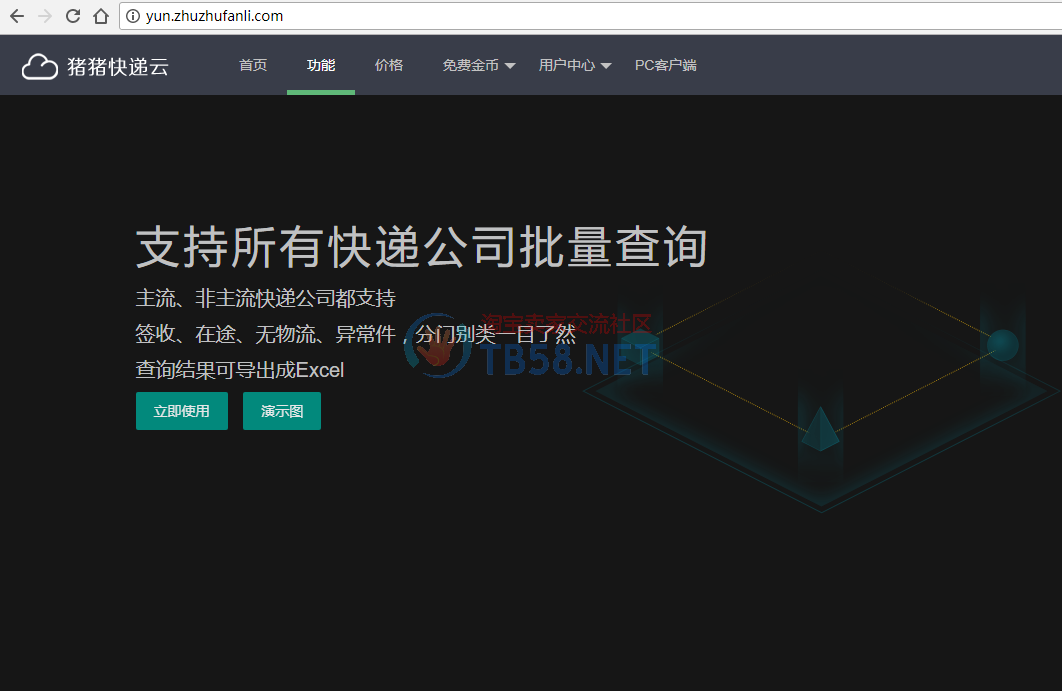Viewport: 1062px width, 691px height.
Task: Click the teal sphere graphic on right
Action: coord(1002,345)
